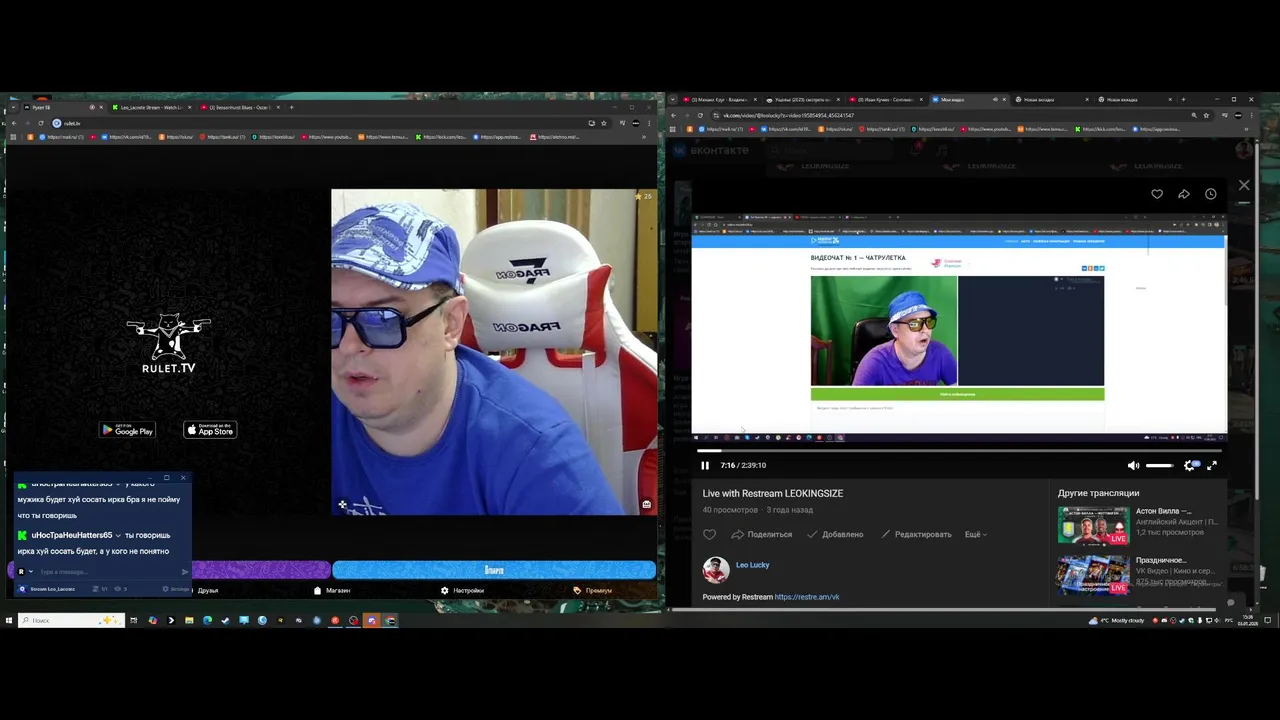Click the Редактировать edit button
Image resolution: width=1280 pixels, height=720 pixels.
[916, 534]
